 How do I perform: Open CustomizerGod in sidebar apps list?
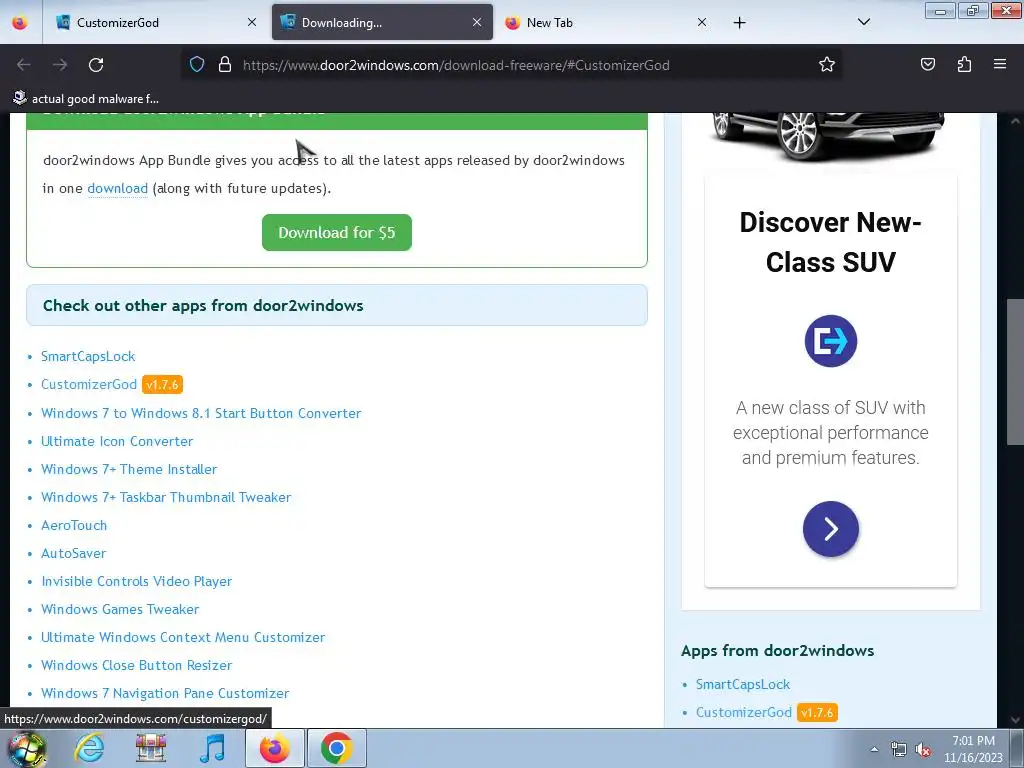point(744,712)
